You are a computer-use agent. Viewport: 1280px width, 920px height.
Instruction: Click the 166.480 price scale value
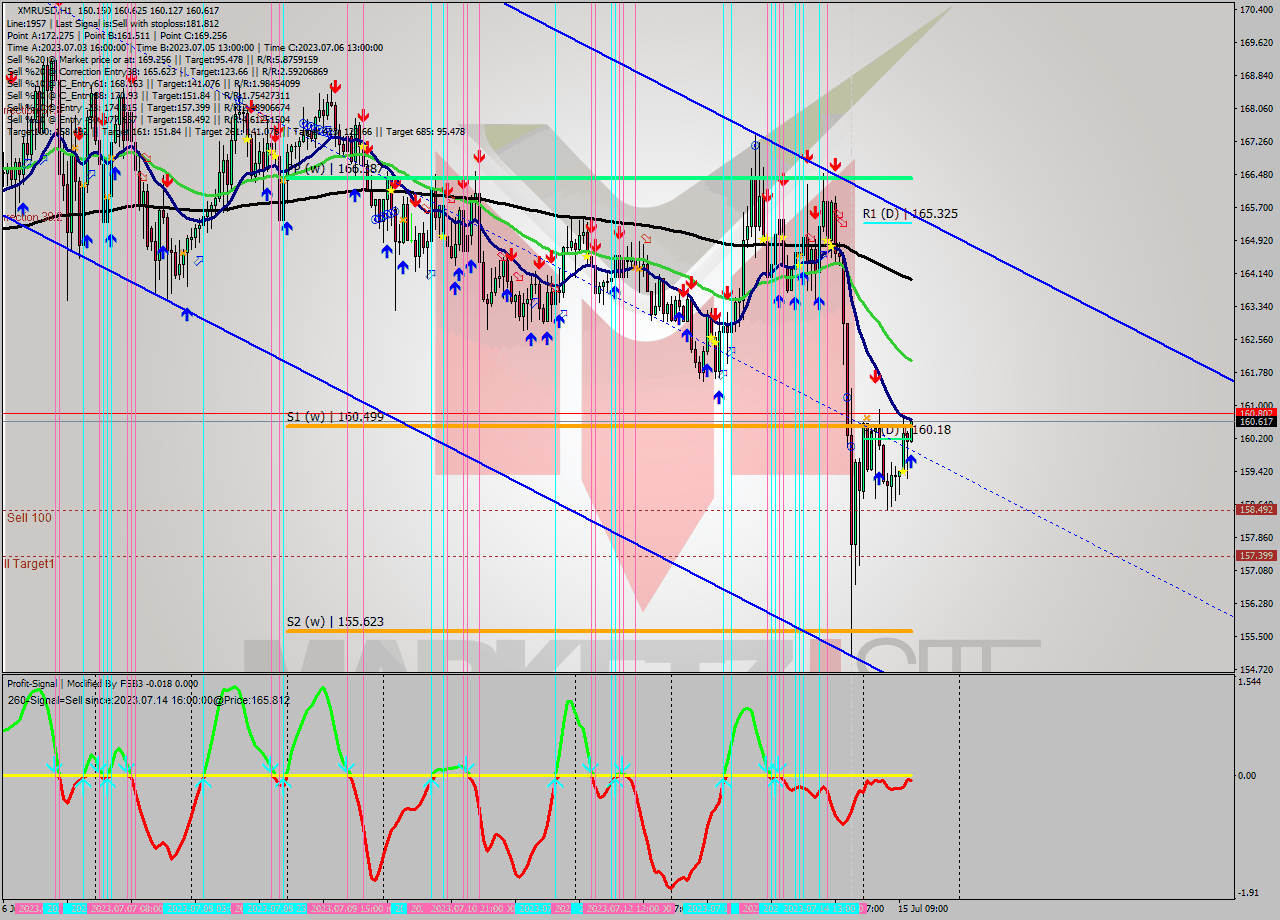(1256, 174)
